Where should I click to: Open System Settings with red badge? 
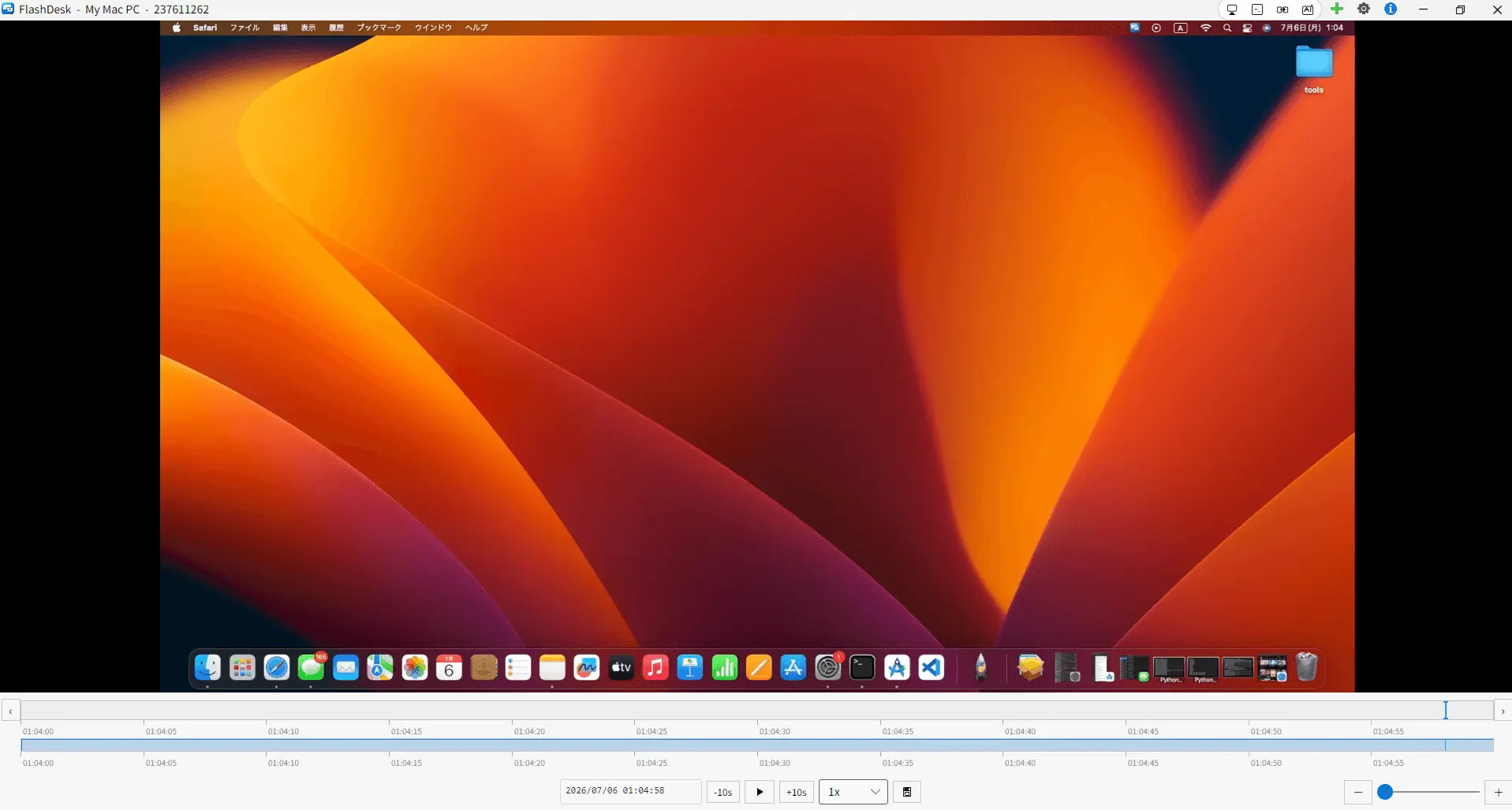point(828,668)
